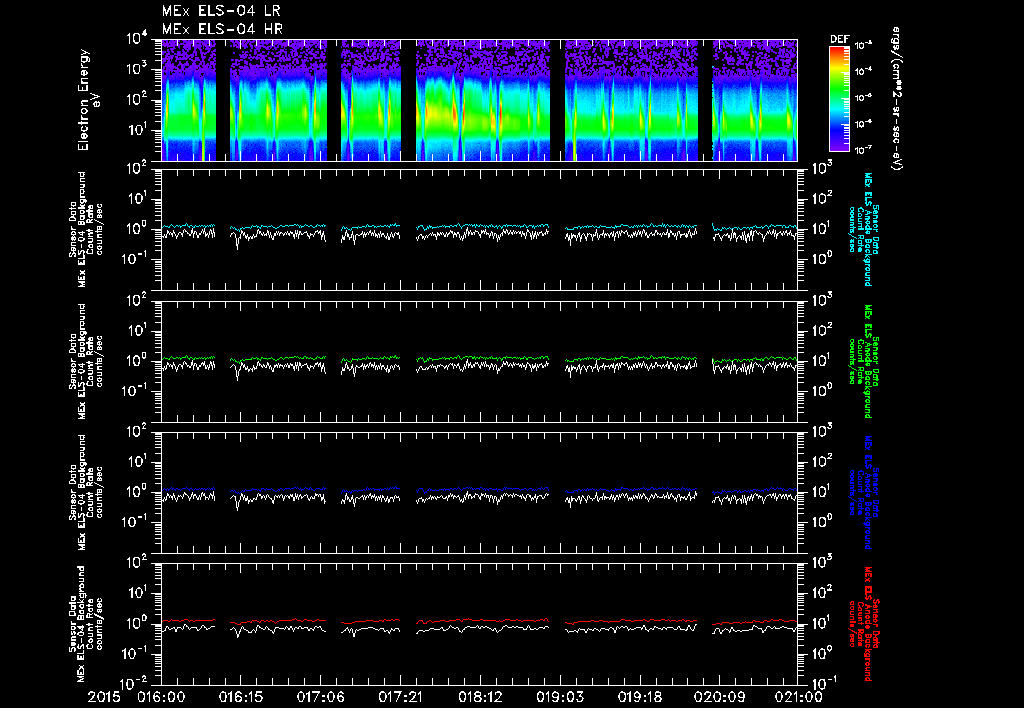Click the '019:03' time tick label
The image size is (1024, 708).
coord(560,697)
